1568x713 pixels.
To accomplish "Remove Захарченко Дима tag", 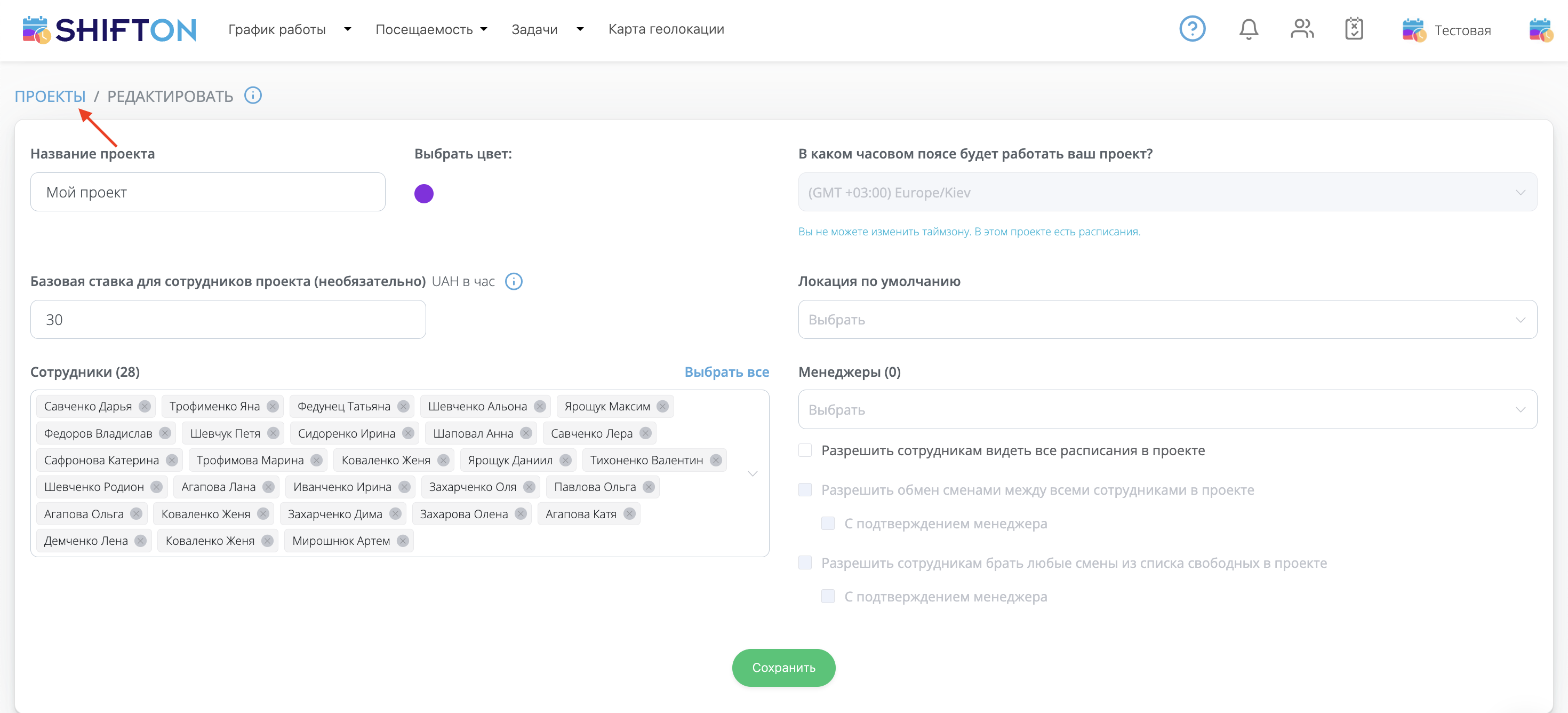I will 395,514.
